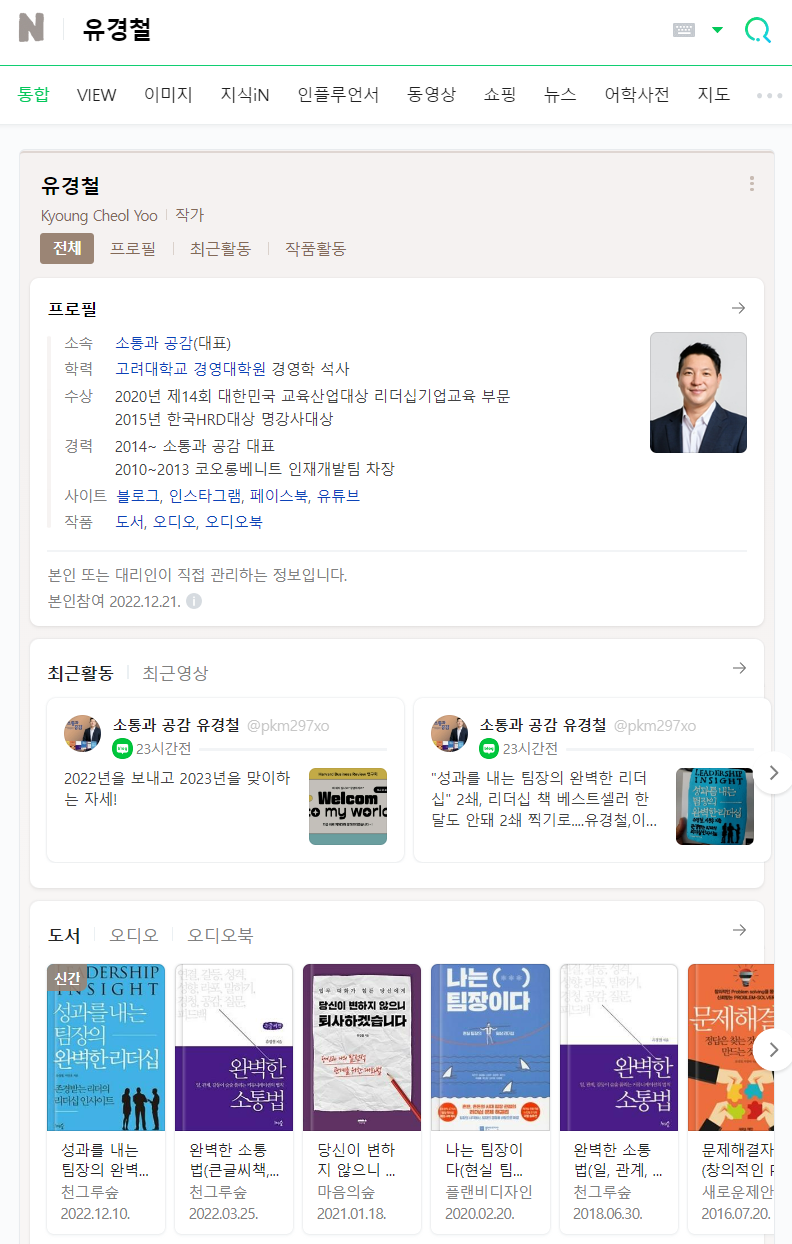
Task: Click the info icon beside 본인참여 date
Action: (x=194, y=601)
